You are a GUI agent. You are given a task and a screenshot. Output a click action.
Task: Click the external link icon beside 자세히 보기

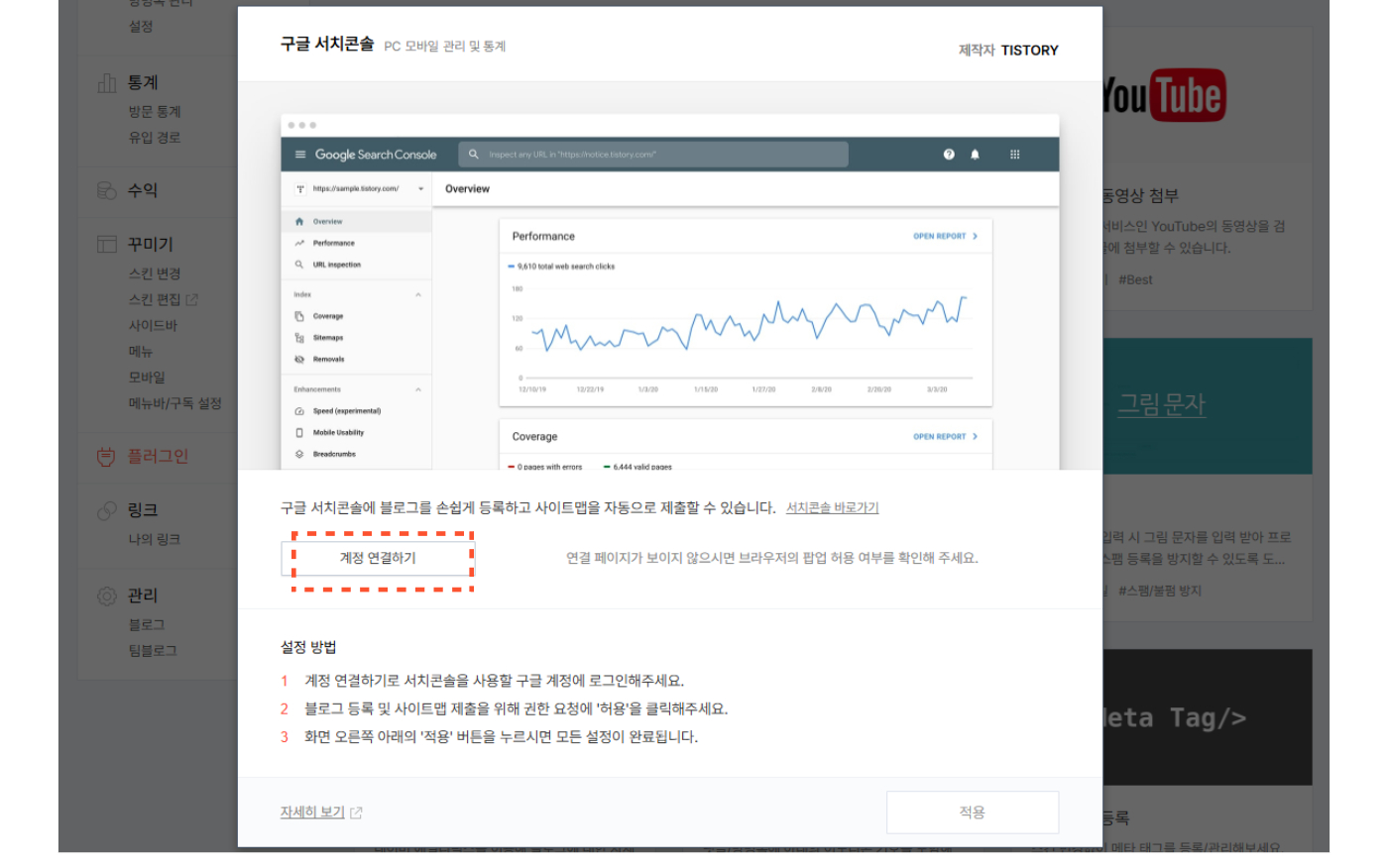356,814
